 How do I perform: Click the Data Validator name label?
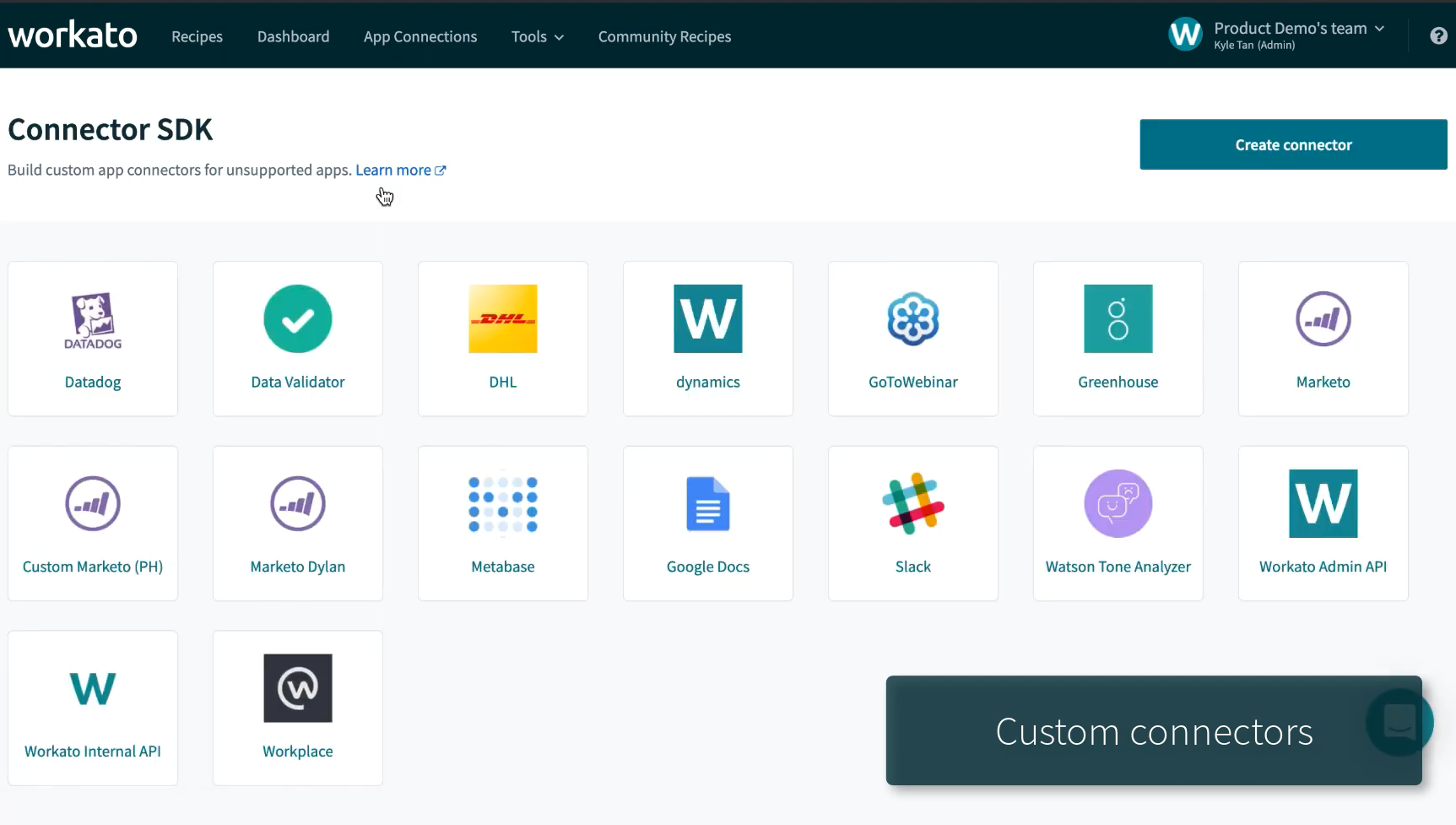(x=298, y=382)
